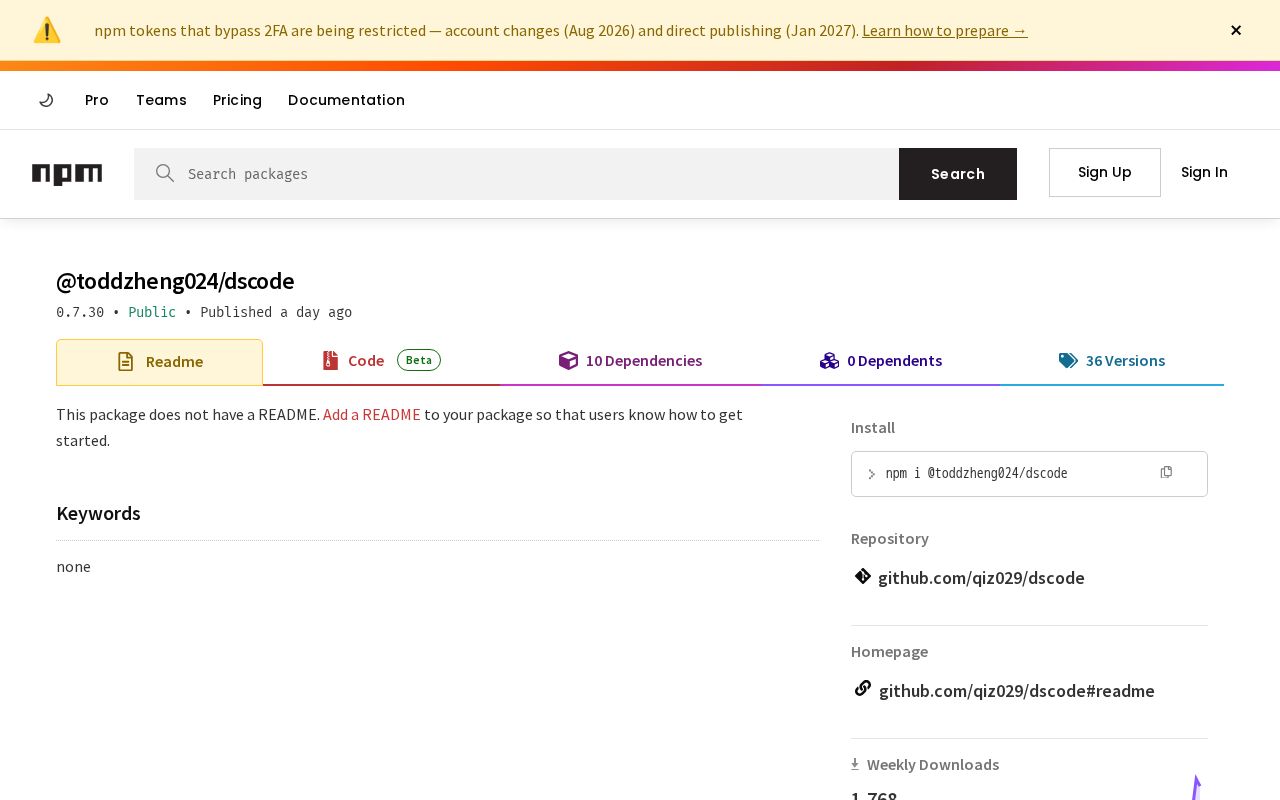Click the Sign In link

tap(1204, 172)
